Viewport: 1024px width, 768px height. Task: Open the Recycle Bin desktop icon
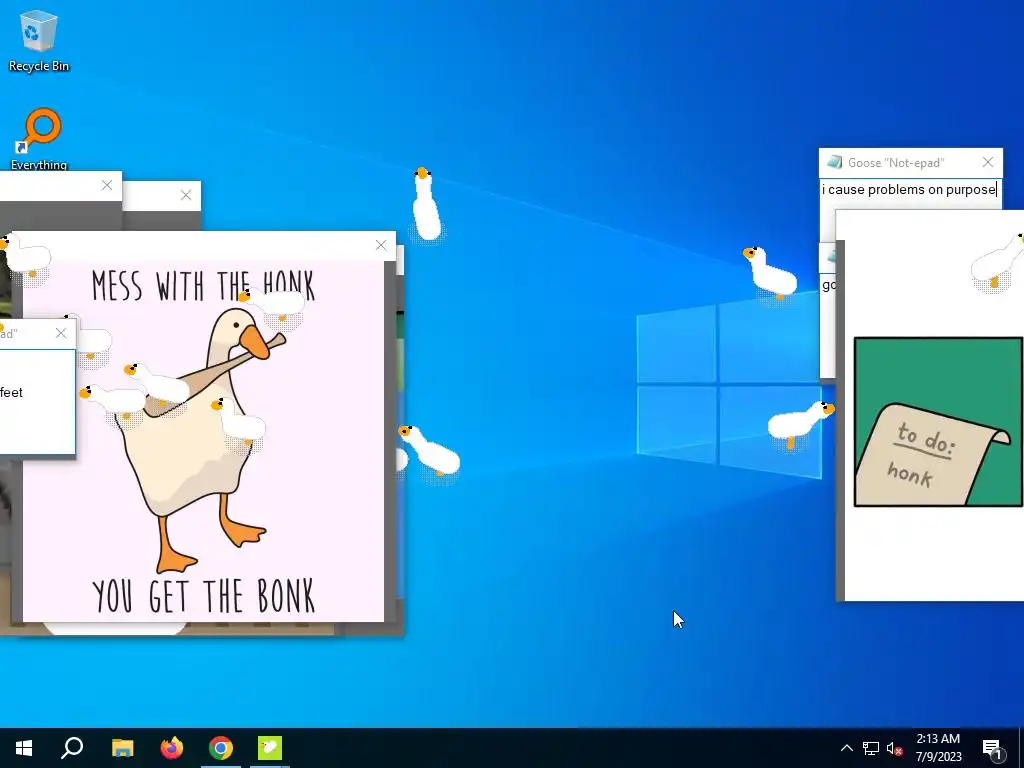(39, 40)
